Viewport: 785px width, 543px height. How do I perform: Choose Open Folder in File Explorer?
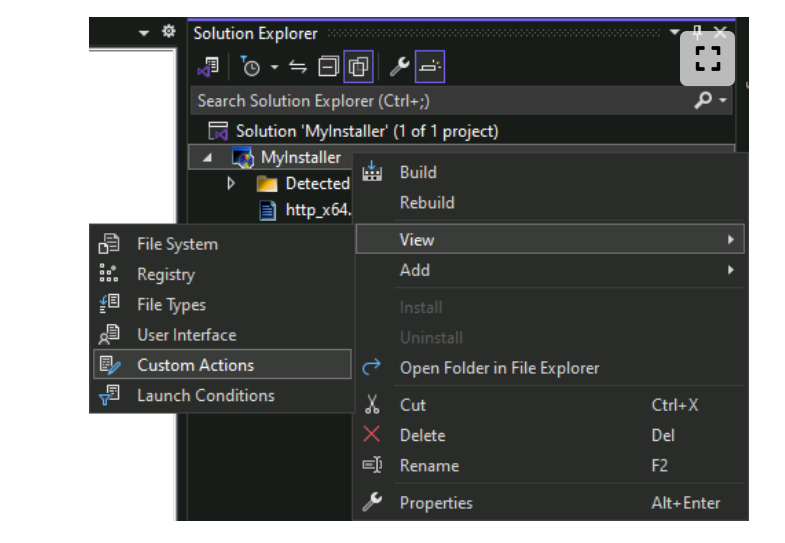pos(551,368)
